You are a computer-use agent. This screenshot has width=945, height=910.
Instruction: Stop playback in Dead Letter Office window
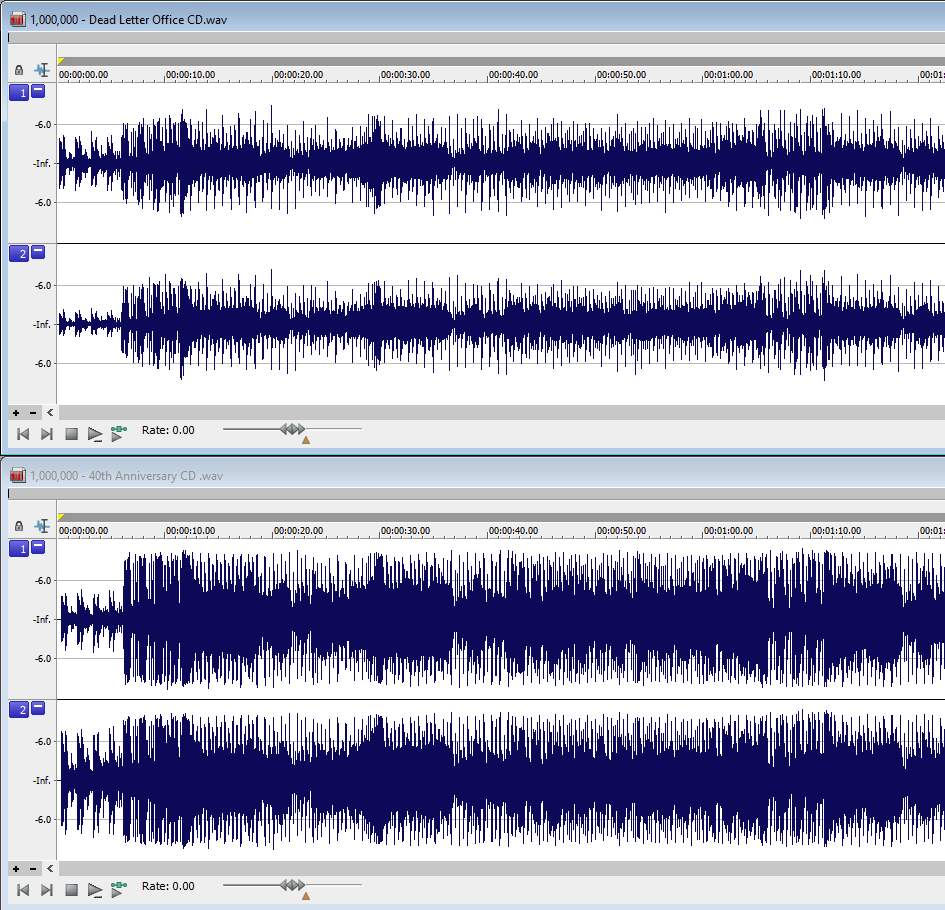point(71,433)
